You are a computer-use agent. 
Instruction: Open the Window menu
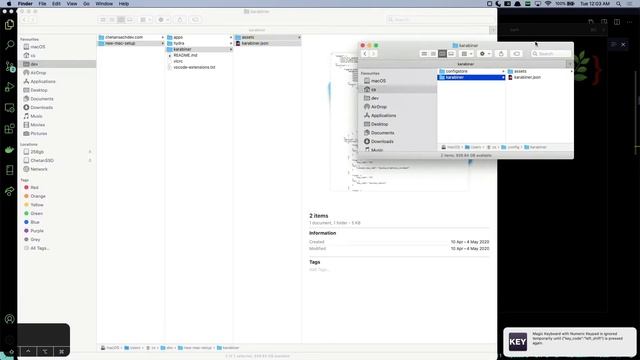coord(104,4)
